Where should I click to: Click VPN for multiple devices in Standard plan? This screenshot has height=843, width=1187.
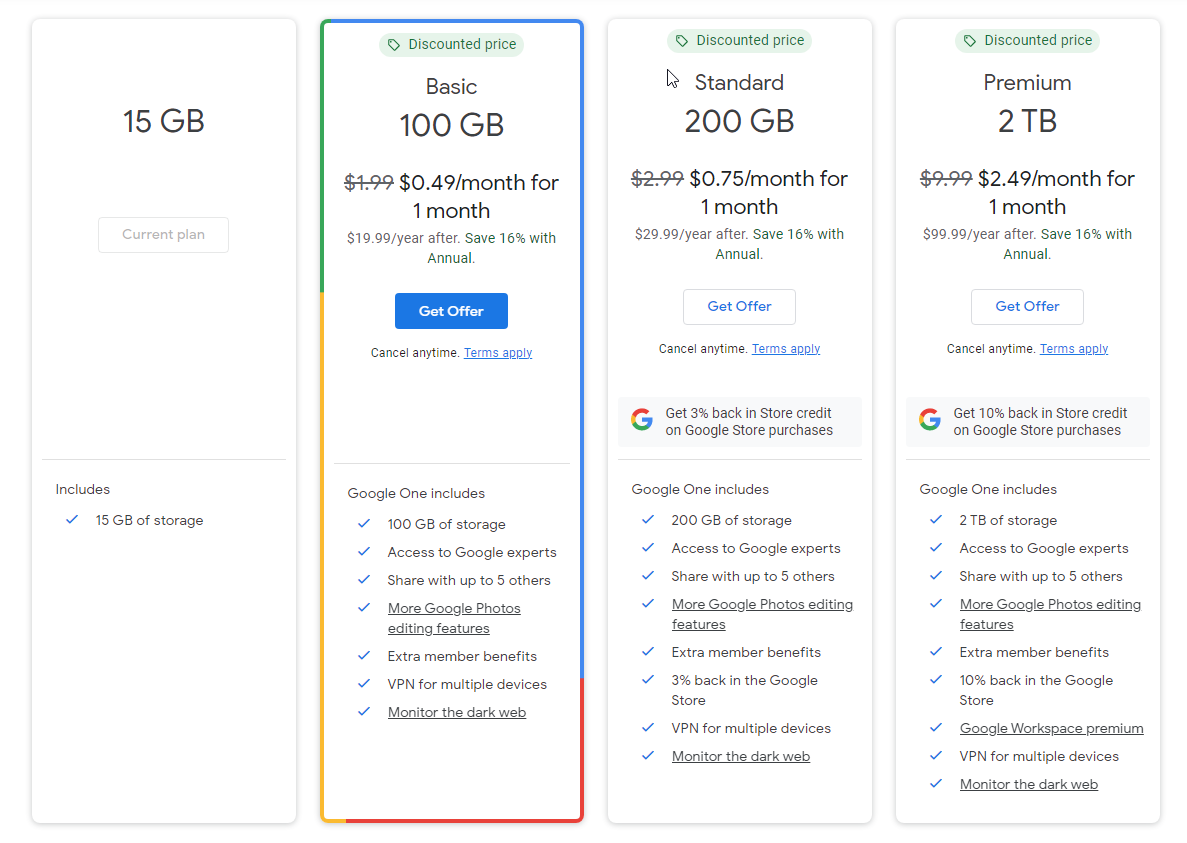751,728
